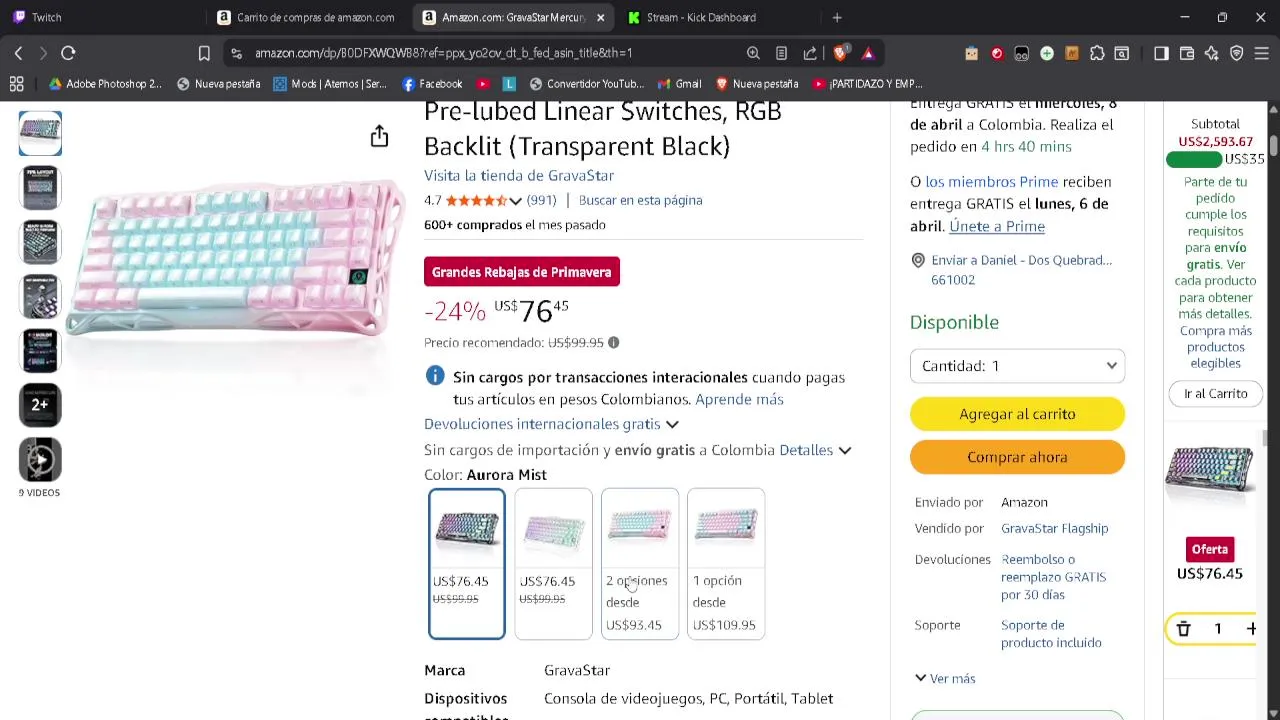Expand Devoluciones internacionales gratis details
The width and height of the screenshot is (1280, 720).
551,424
